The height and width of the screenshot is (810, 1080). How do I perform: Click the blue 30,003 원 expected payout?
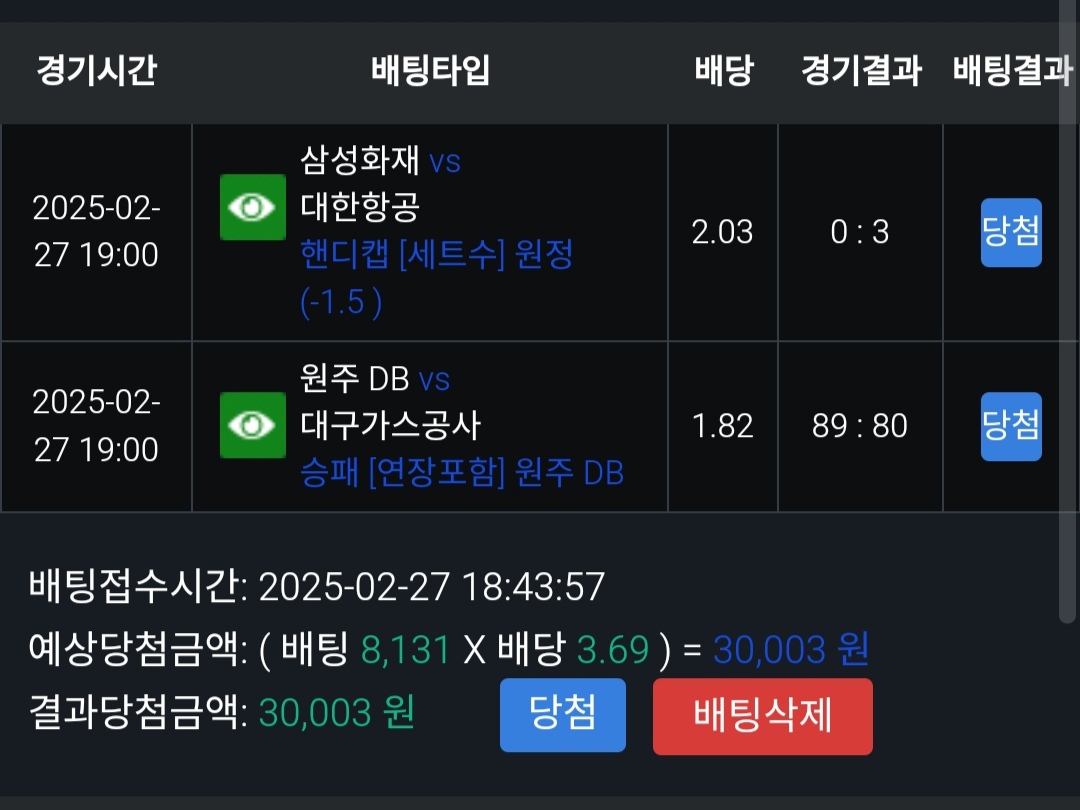pos(791,651)
